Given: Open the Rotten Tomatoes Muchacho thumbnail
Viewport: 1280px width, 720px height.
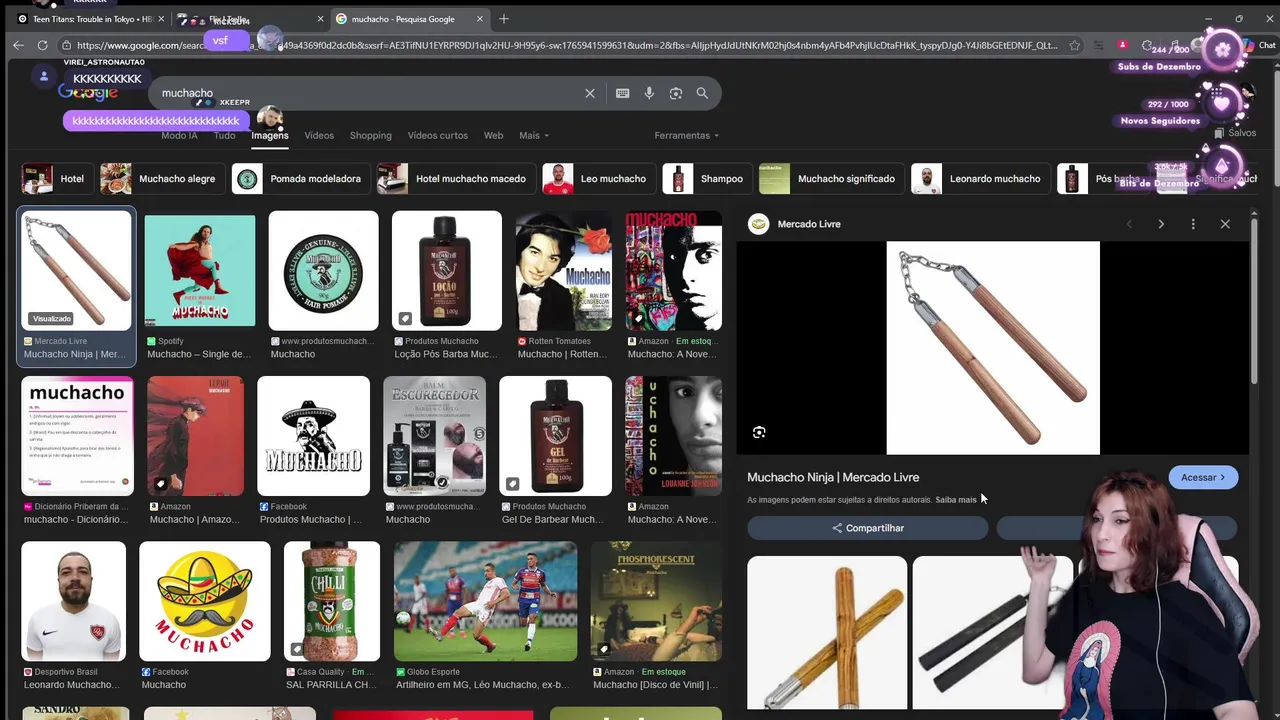Looking at the screenshot, I should (564, 270).
